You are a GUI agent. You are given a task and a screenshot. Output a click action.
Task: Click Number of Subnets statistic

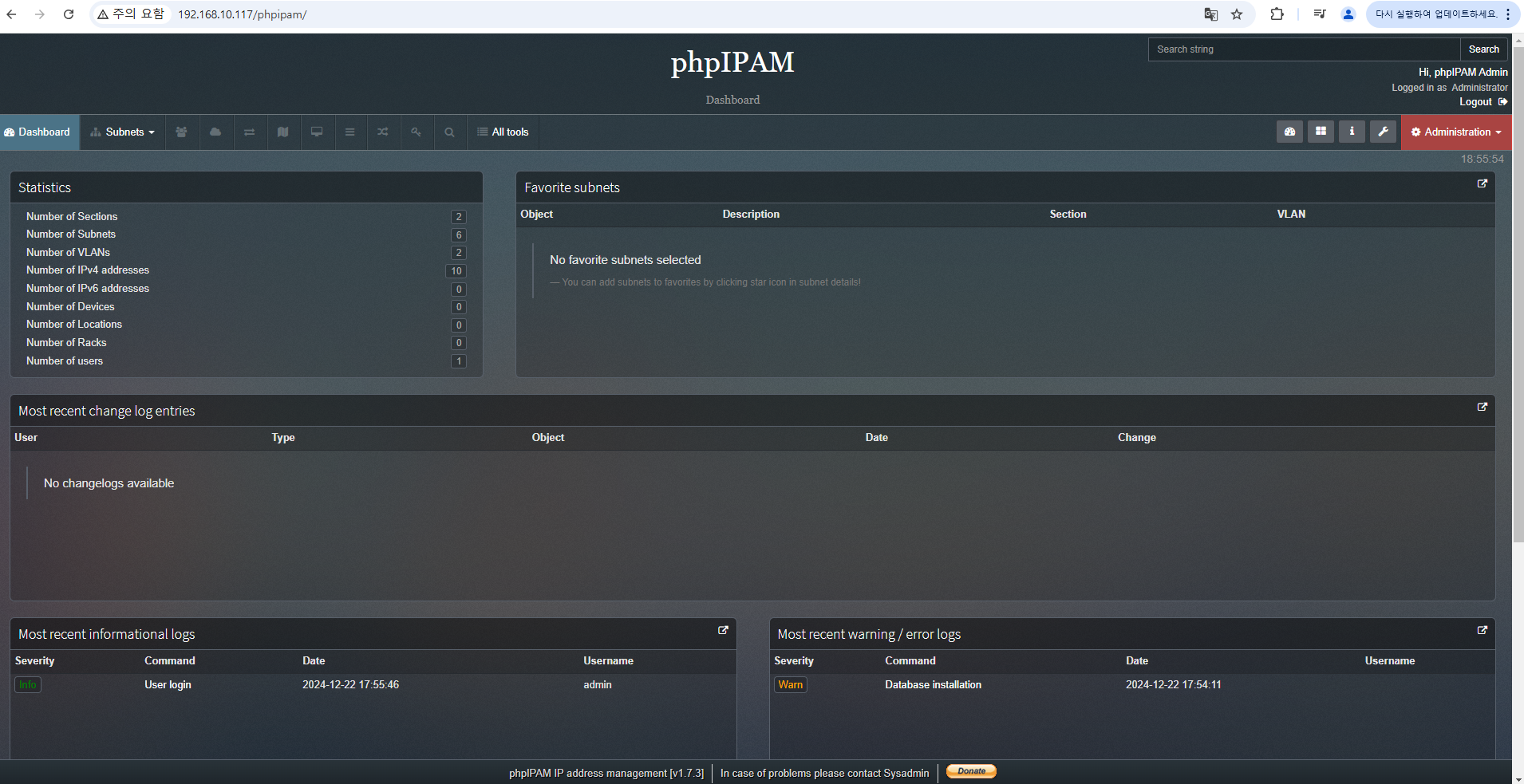[x=247, y=234]
